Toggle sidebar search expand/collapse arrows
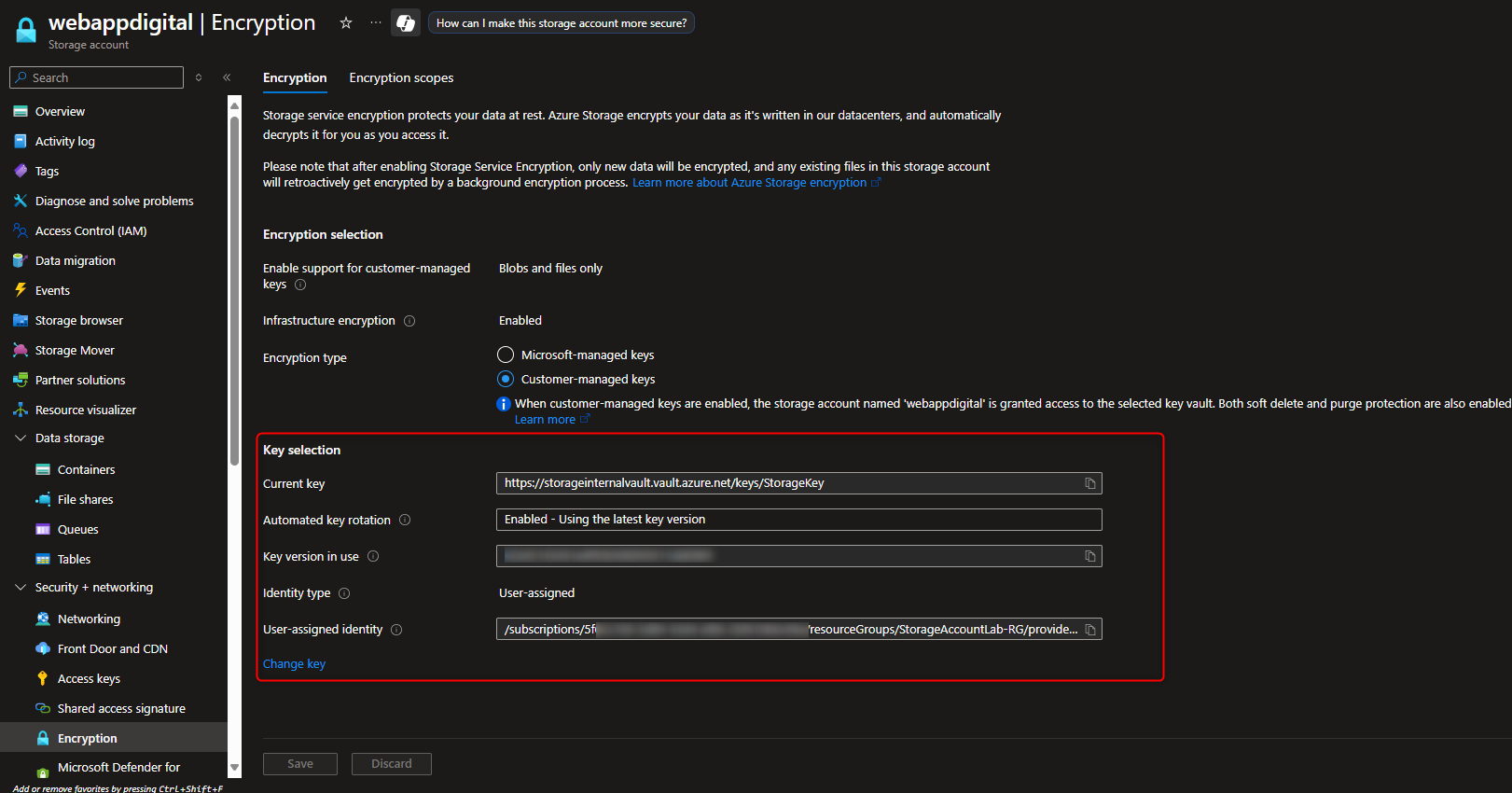 coord(199,77)
